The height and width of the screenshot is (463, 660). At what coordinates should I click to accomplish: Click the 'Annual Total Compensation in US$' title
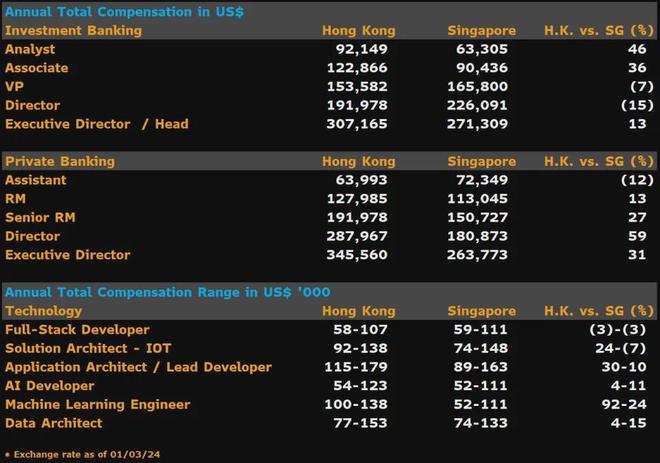(x=124, y=12)
